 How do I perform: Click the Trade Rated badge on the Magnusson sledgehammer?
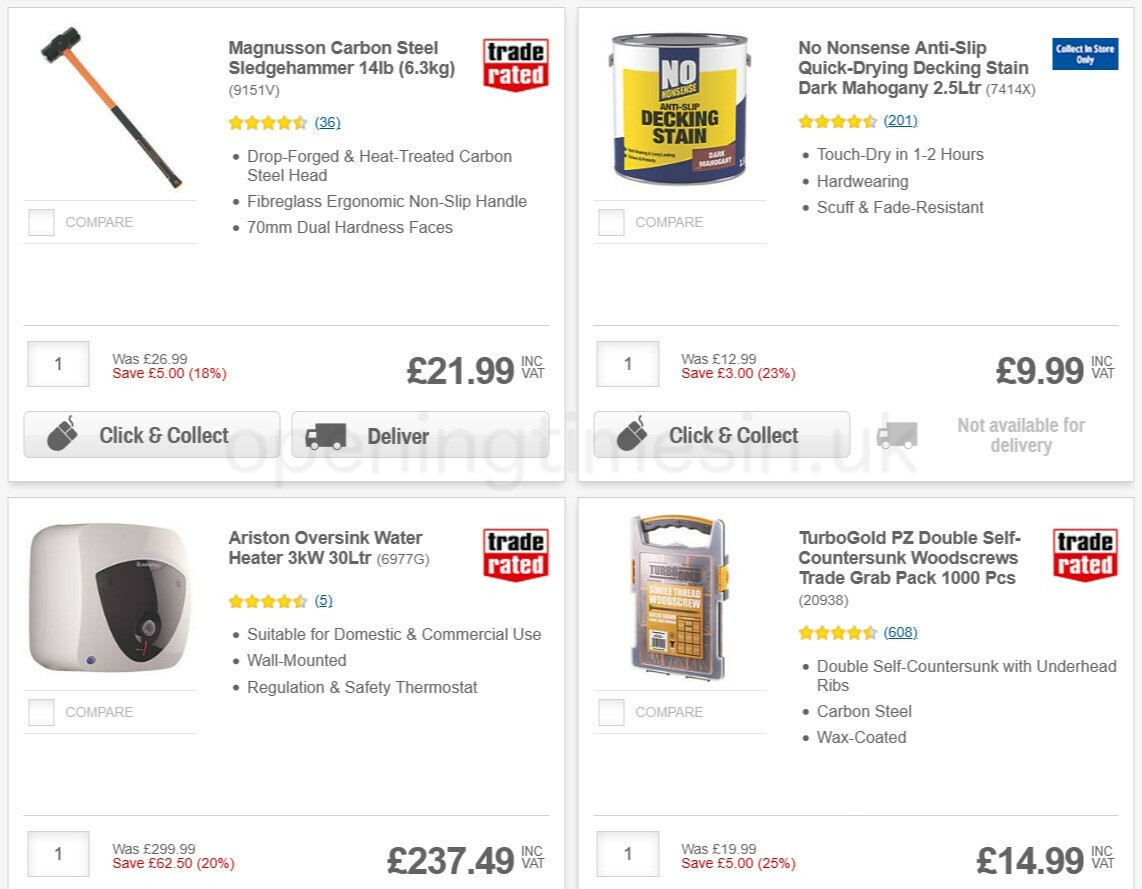[514, 63]
